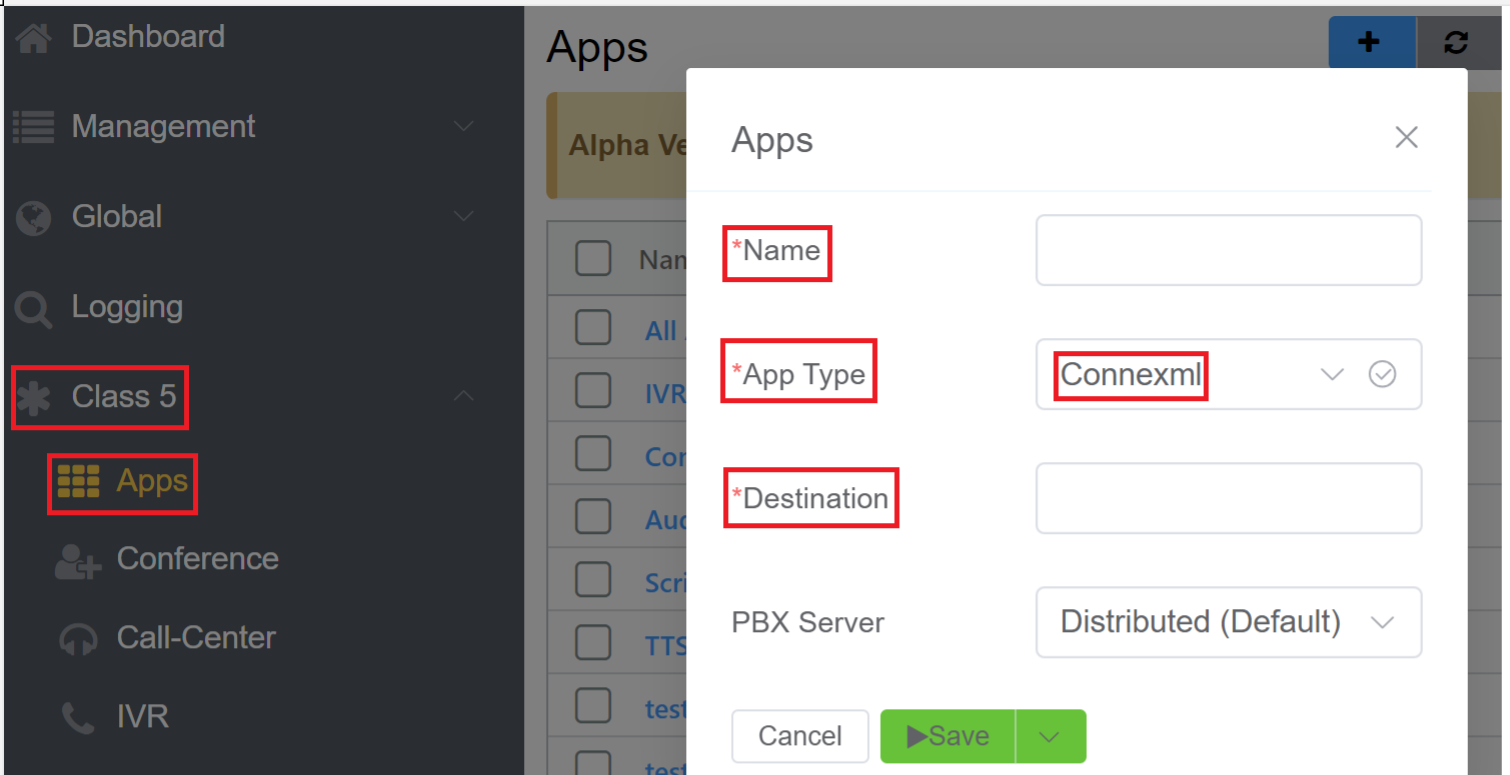Click into the Name input field

pos(1228,250)
